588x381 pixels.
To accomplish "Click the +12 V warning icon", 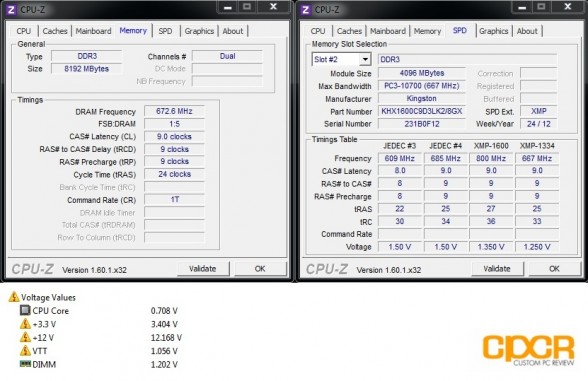I will click(x=25, y=337).
